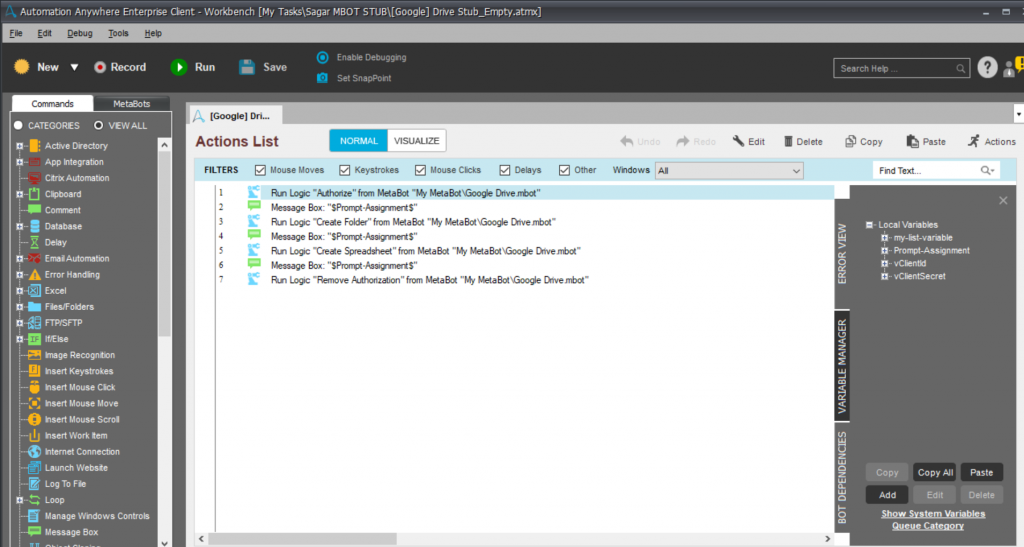The image size is (1024, 547).
Task: Select the CATEGORIES radio button
Action: pos(18,125)
